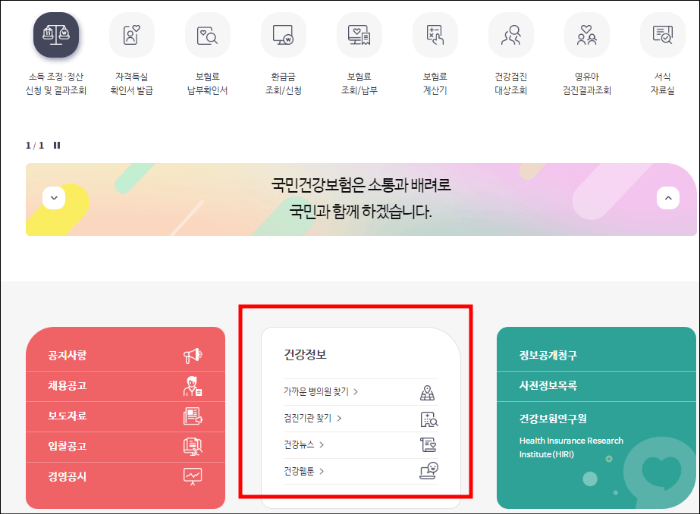Click the 검진기관 찾기 search icon
Image resolution: width=700 pixels, height=514 pixels.
(x=429, y=419)
